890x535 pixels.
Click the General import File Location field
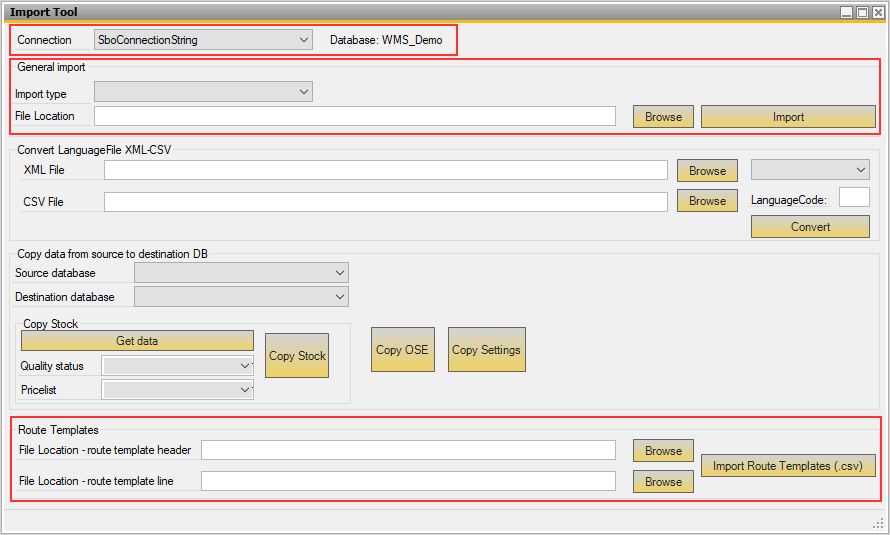click(354, 116)
